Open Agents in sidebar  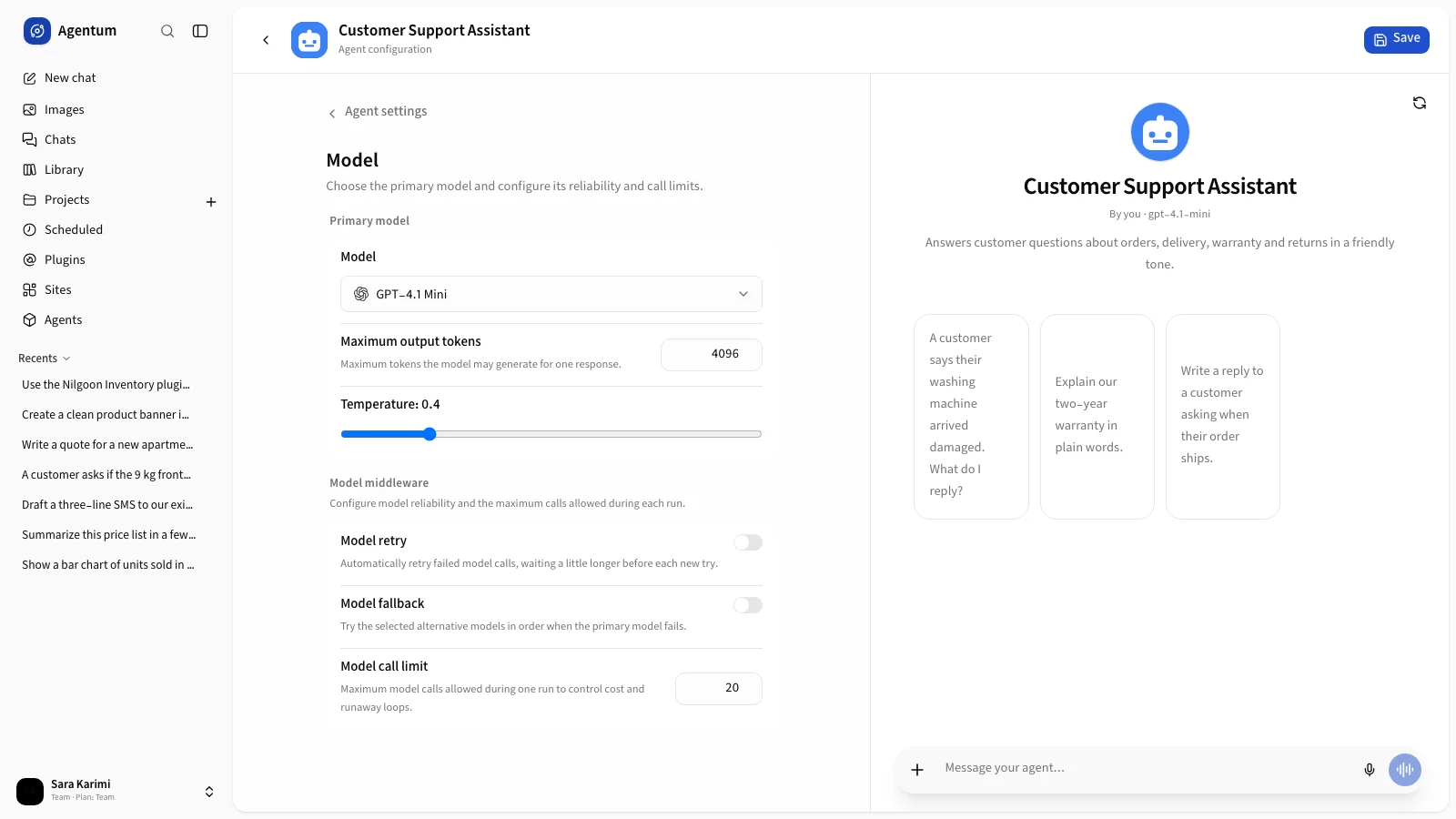coord(116,319)
